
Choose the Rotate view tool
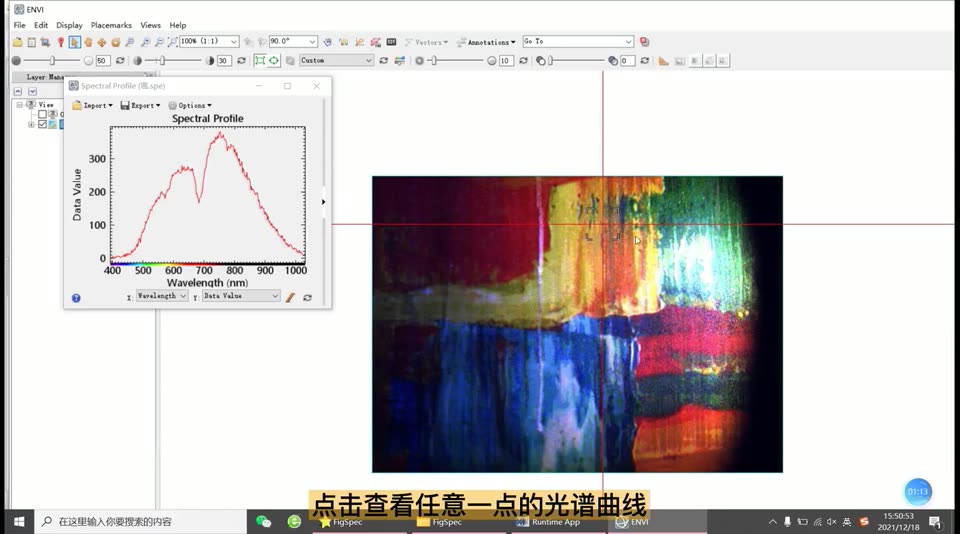point(116,42)
